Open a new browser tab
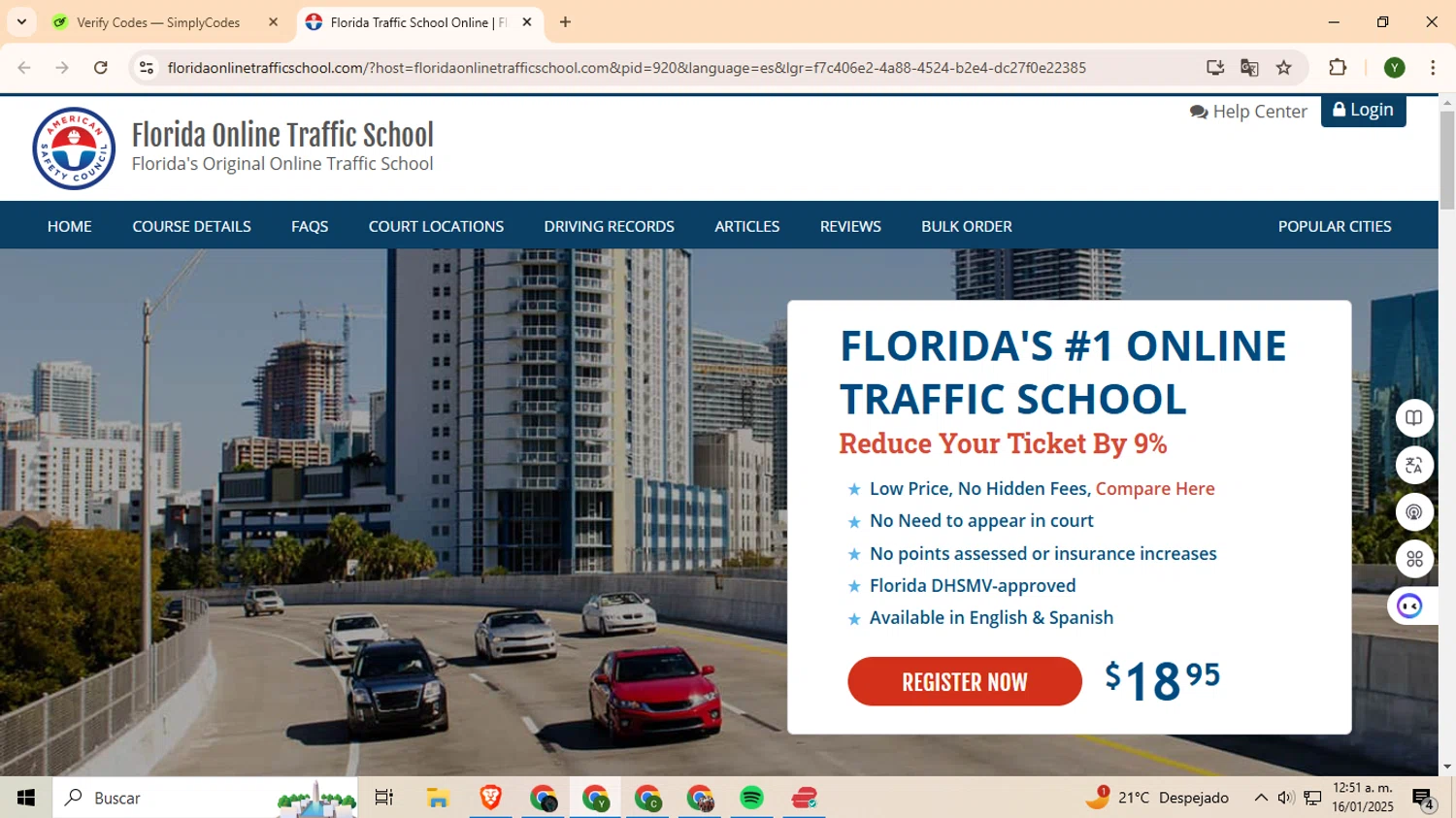The height and width of the screenshot is (818, 1456). click(565, 22)
